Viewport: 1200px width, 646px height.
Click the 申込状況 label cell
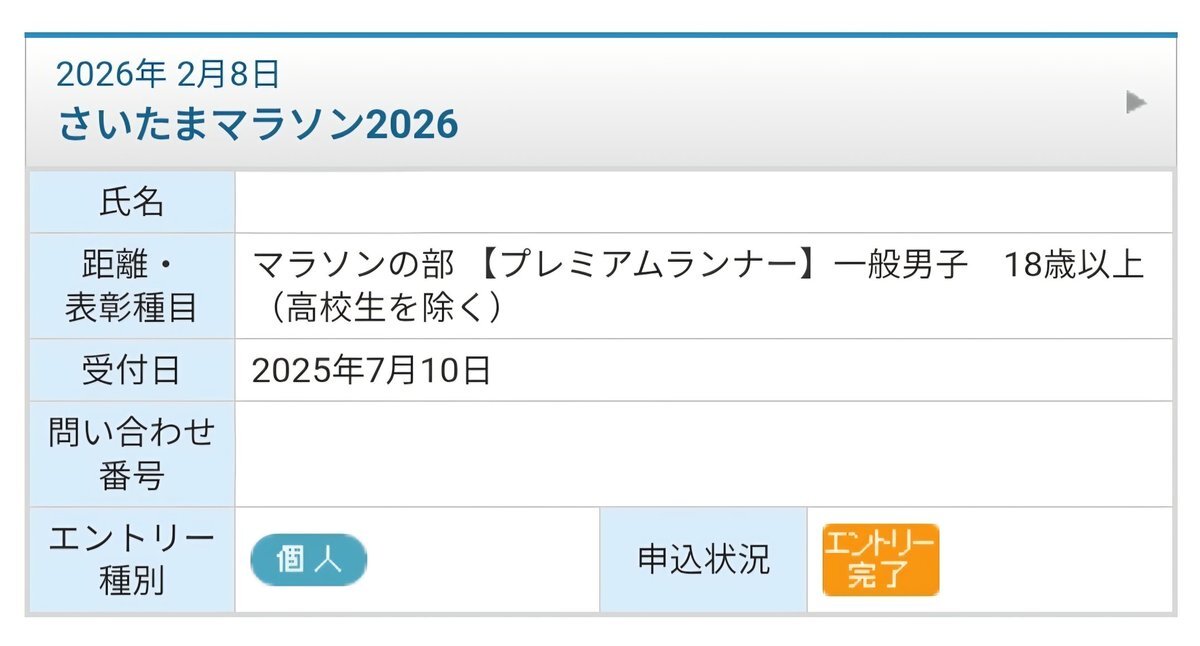704,560
